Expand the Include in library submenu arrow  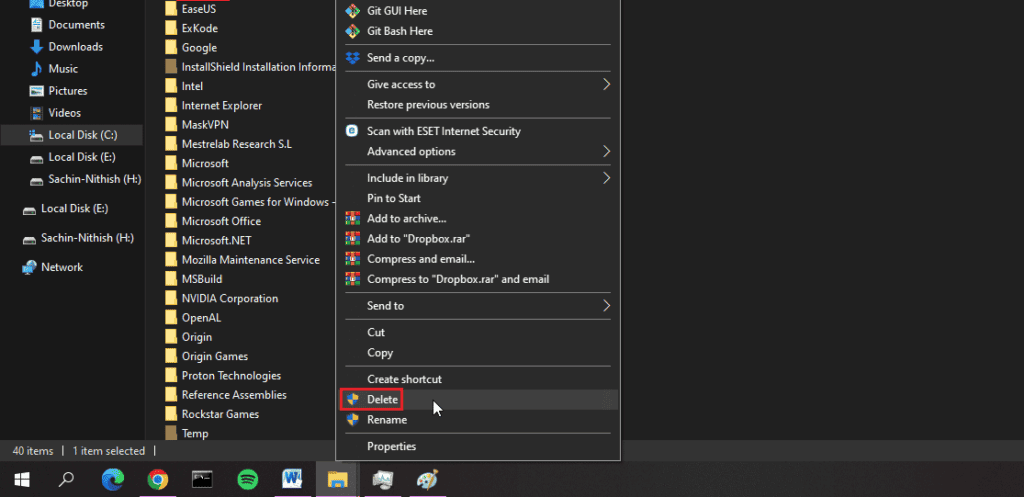coord(606,178)
